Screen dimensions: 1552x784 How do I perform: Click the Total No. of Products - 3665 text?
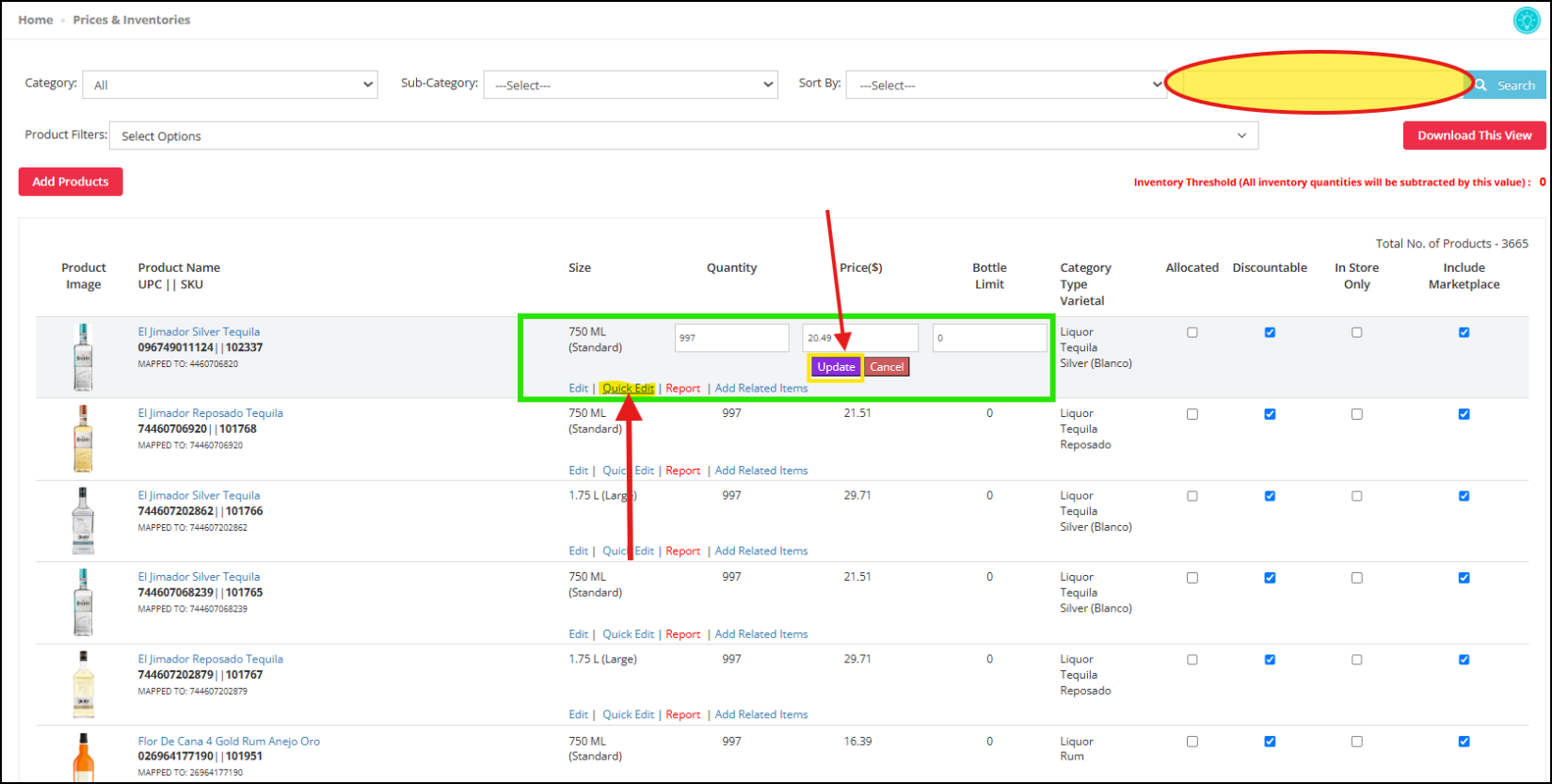click(x=1452, y=243)
